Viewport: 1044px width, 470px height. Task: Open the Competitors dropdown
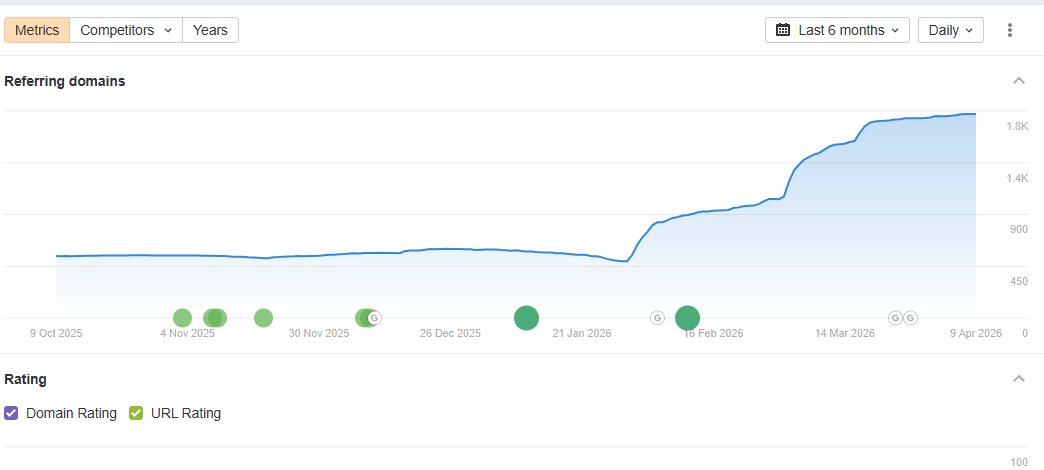126,30
